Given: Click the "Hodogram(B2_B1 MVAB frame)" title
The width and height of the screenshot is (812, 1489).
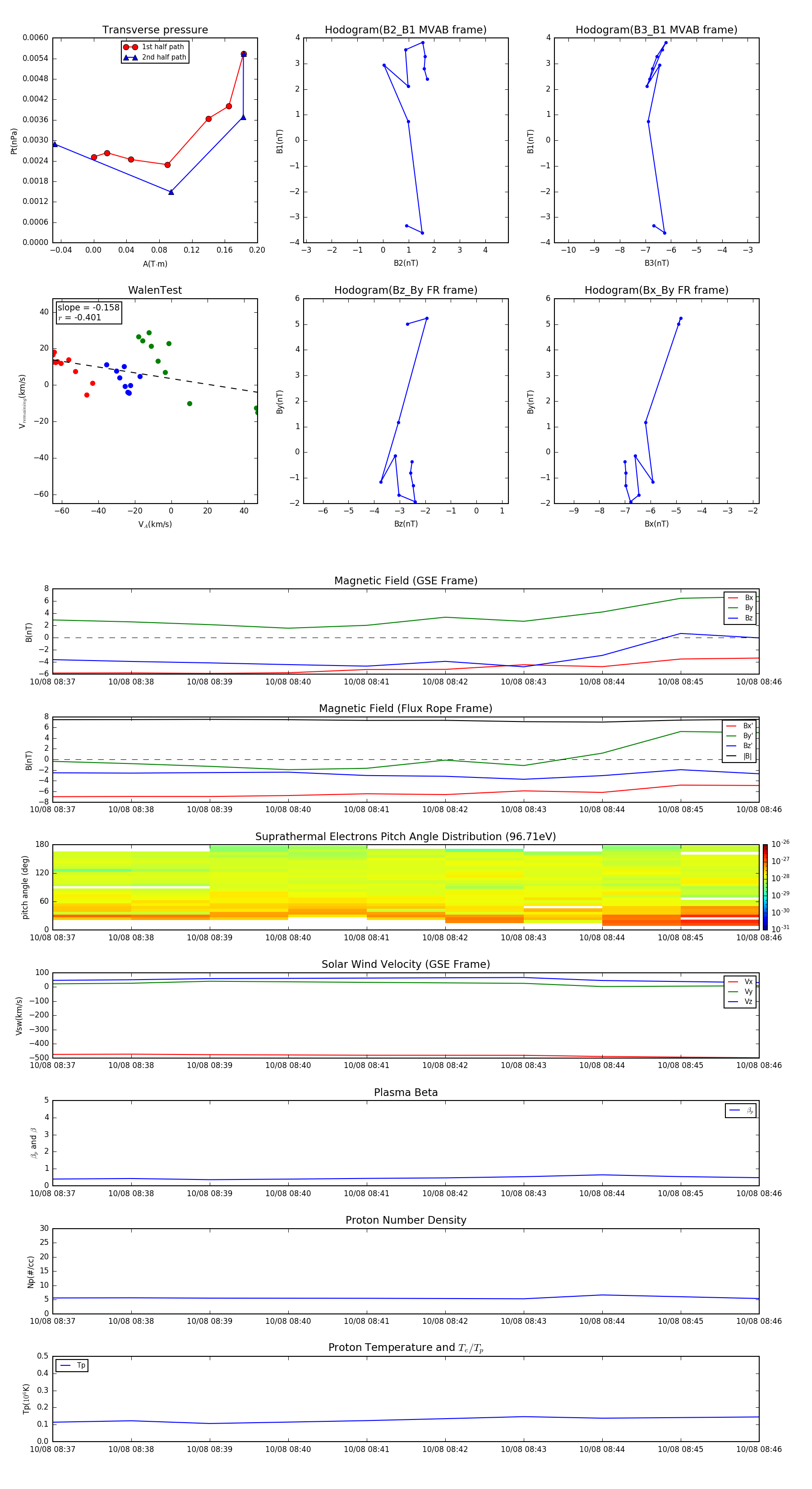Looking at the screenshot, I should click(x=406, y=30).
